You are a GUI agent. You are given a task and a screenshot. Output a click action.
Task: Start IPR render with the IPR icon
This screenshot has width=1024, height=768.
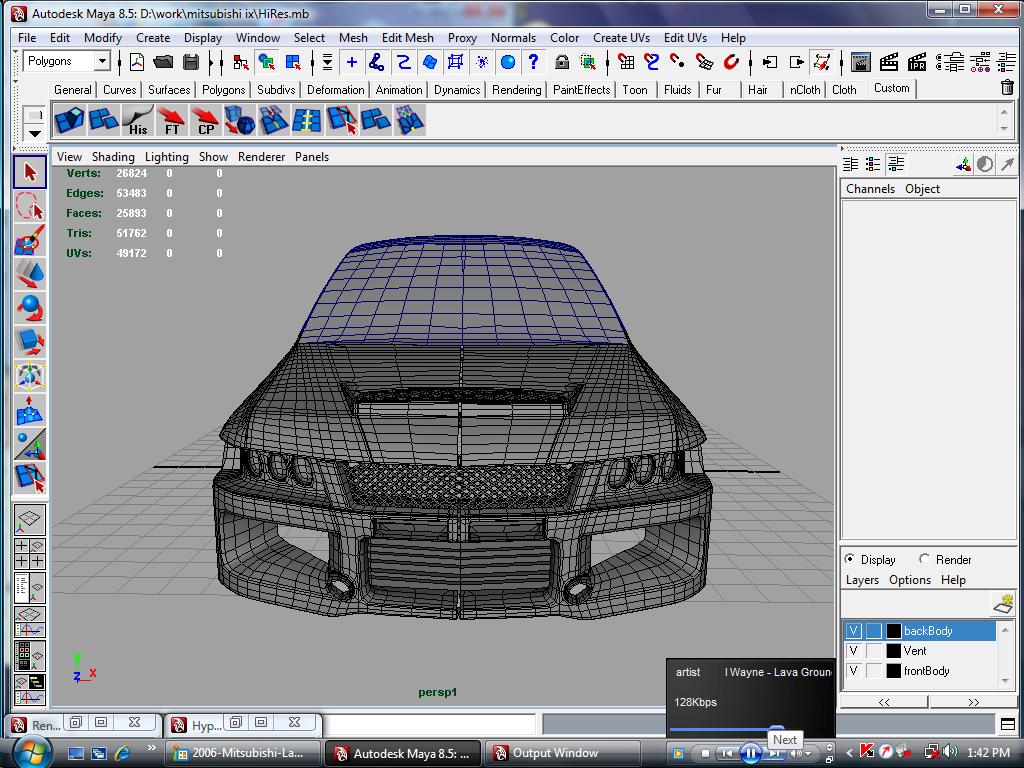[x=917, y=62]
